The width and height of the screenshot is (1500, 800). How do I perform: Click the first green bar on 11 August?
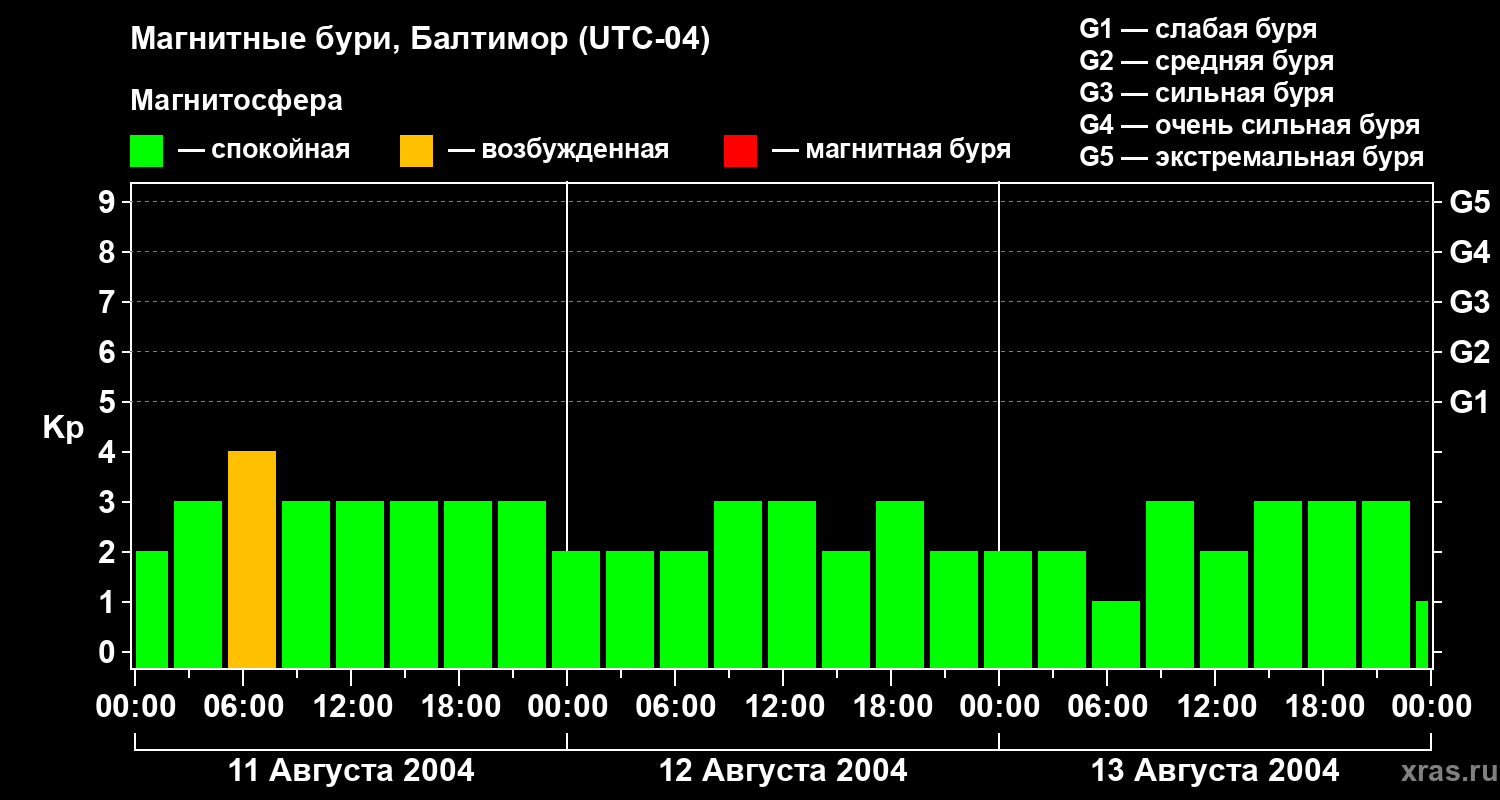click(152, 609)
